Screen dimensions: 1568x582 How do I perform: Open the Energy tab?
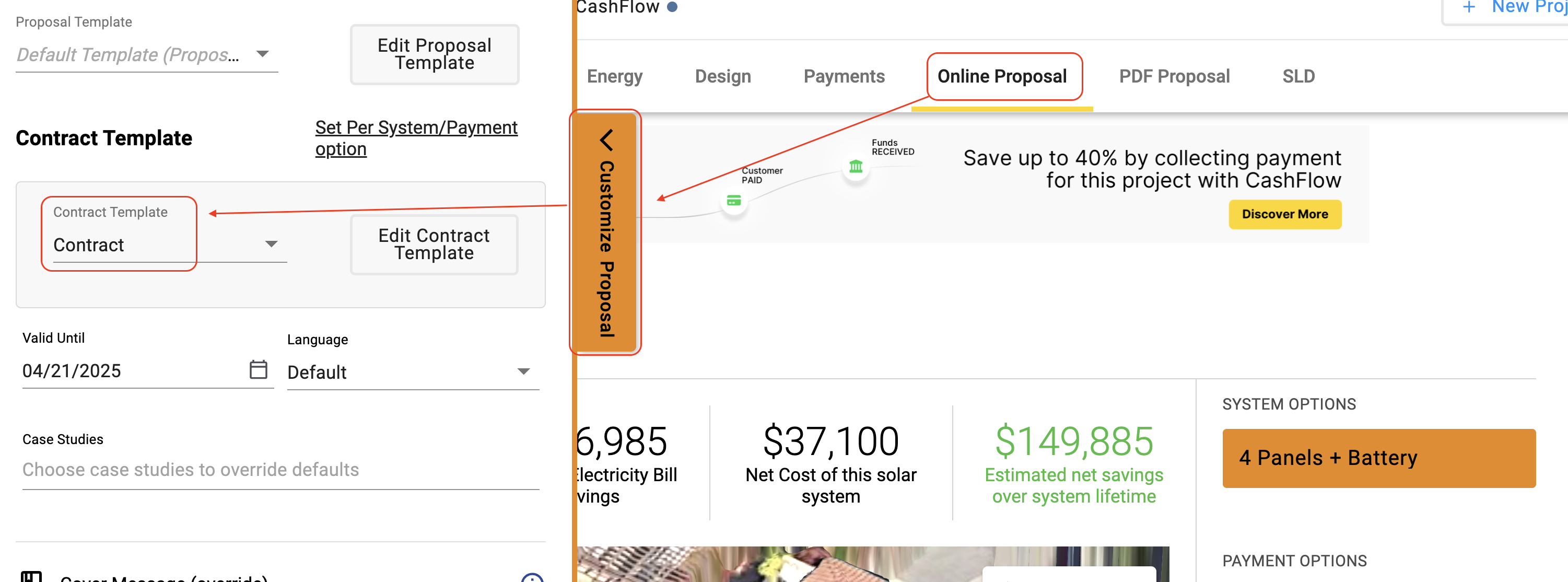point(614,76)
